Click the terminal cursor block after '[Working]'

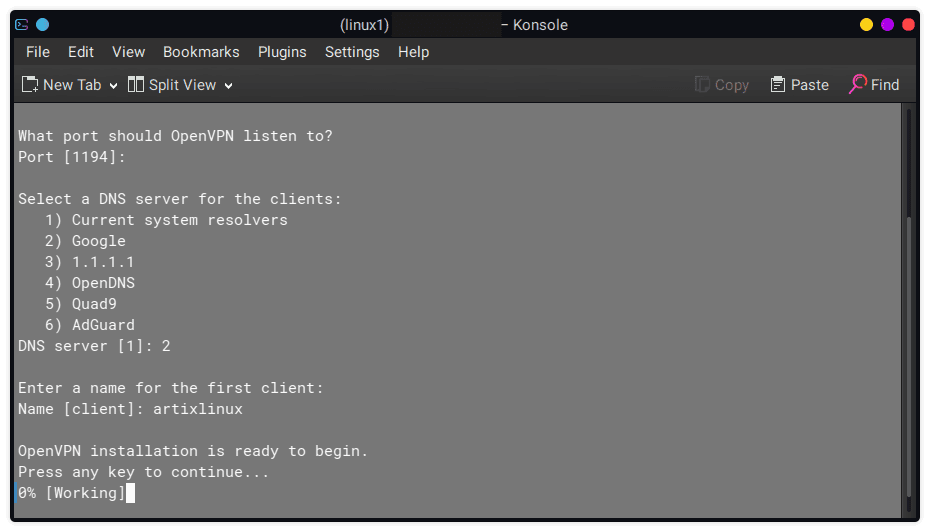(x=130, y=493)
